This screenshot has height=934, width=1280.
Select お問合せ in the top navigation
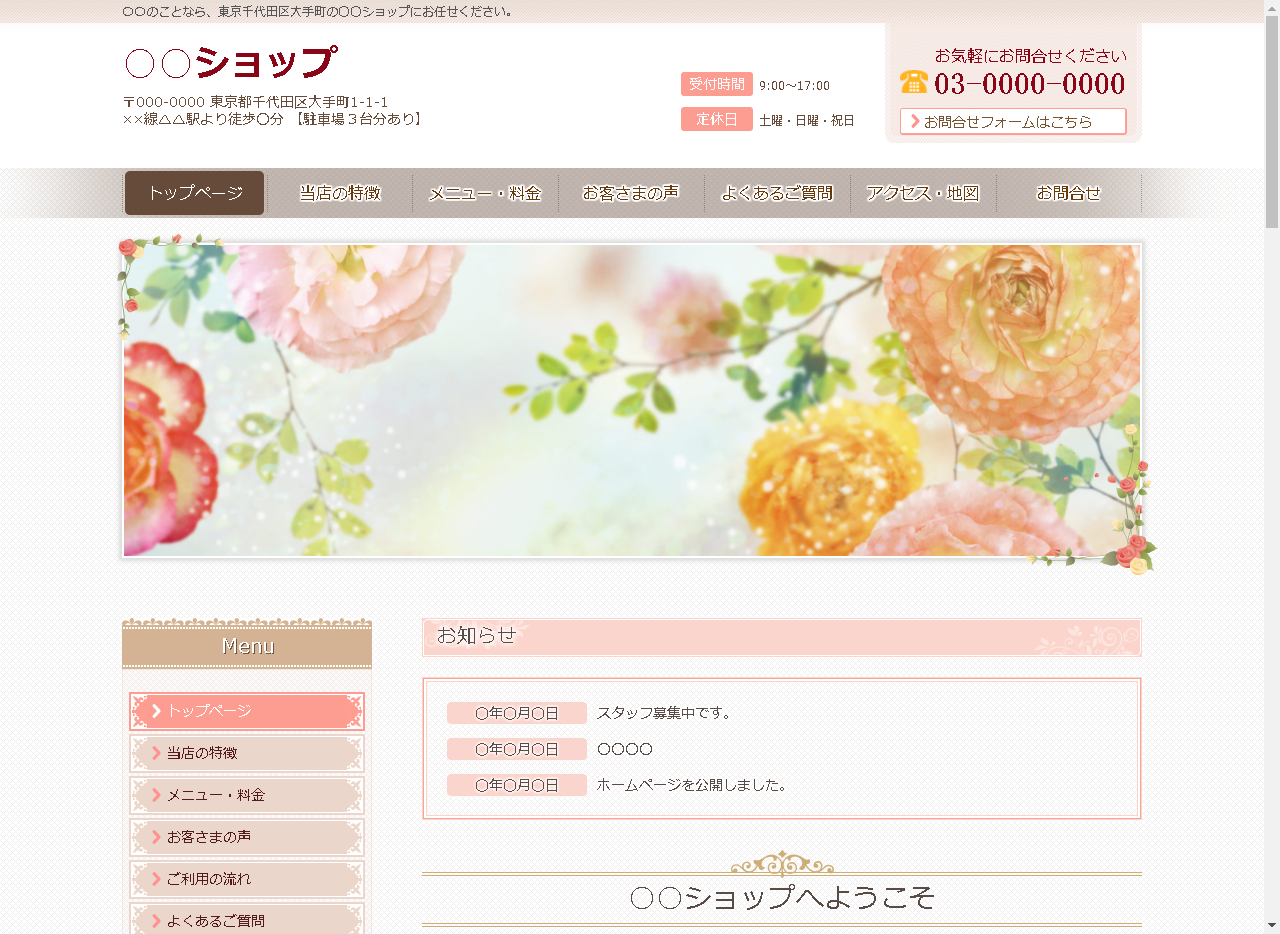(1068, 193)
